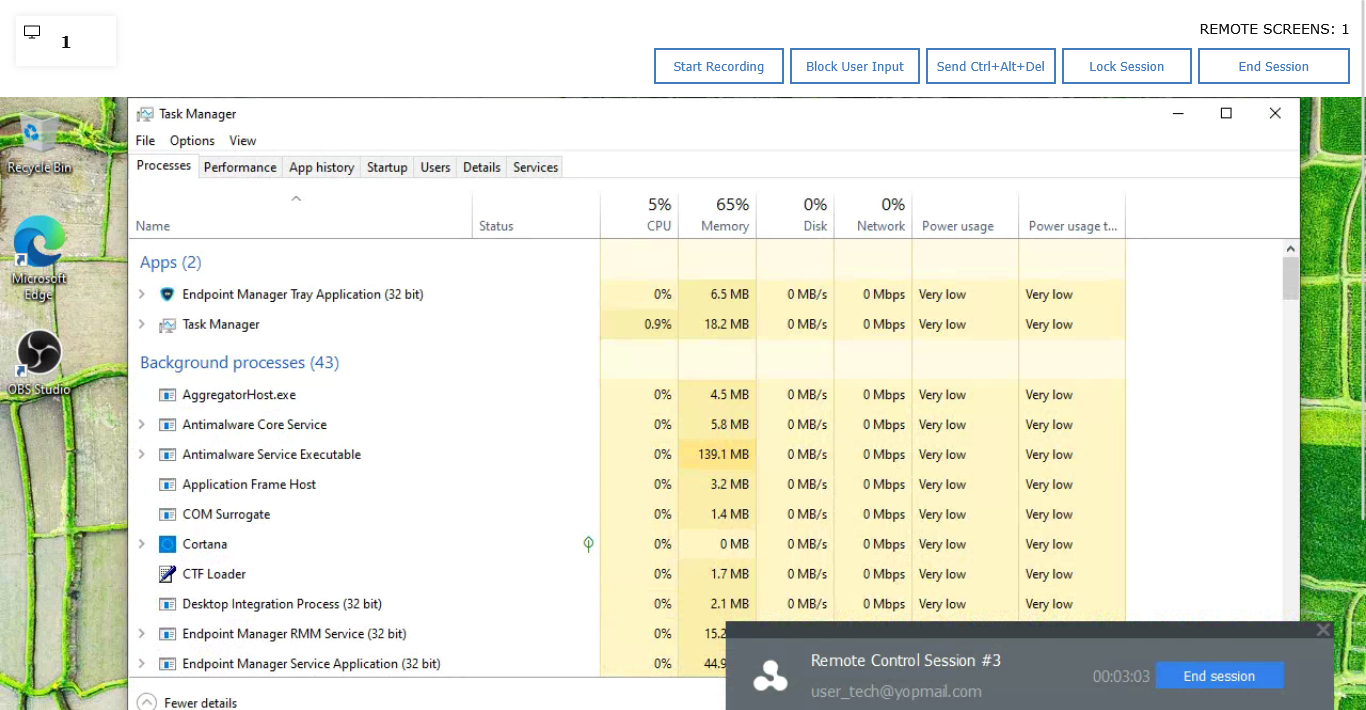This screenshot has width=1366, height=710.
Task: Open the Services tab
Action: click(x=535, y=167)
